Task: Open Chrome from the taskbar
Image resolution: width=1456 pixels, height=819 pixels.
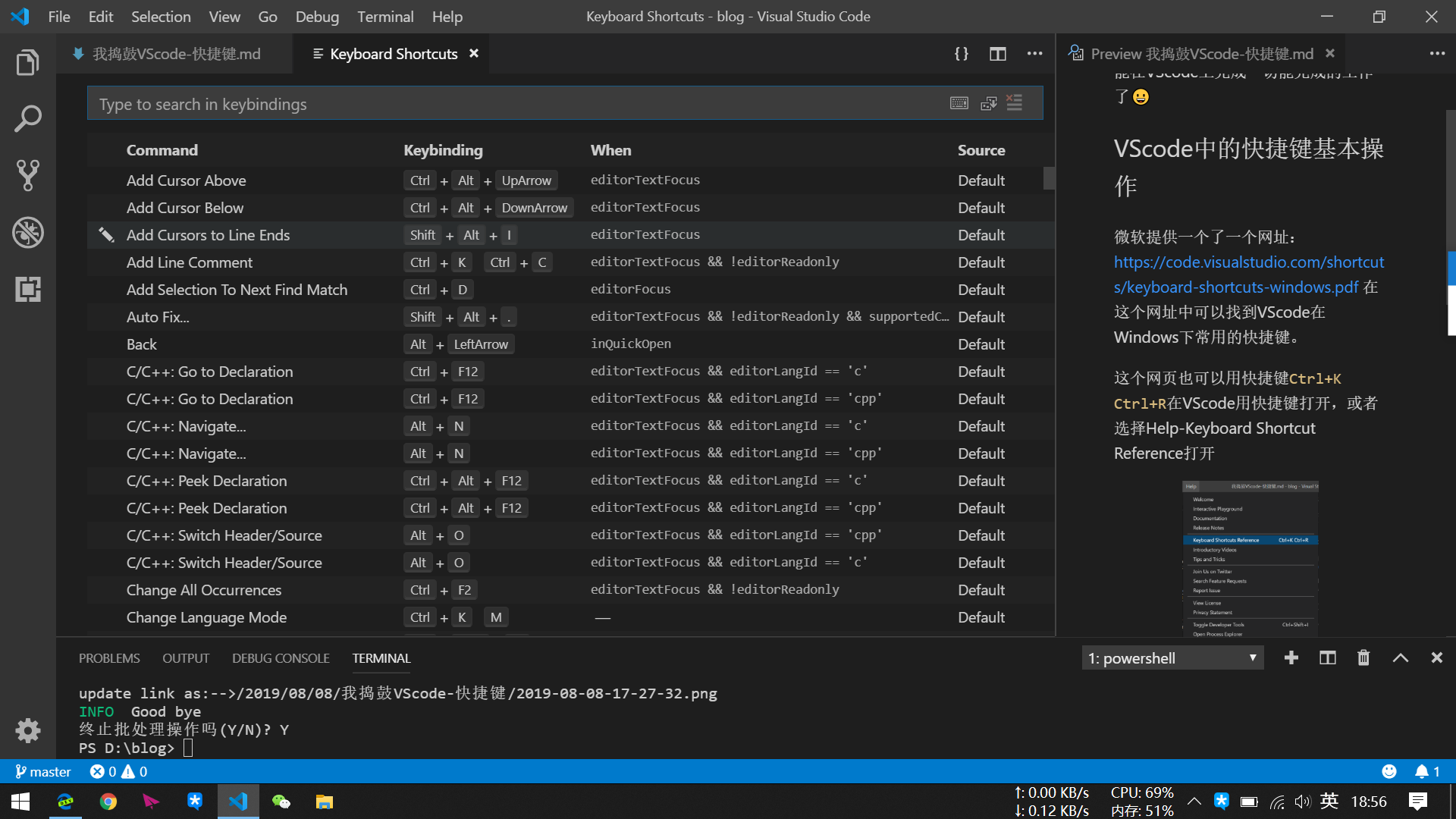Action: pos(108,802)
